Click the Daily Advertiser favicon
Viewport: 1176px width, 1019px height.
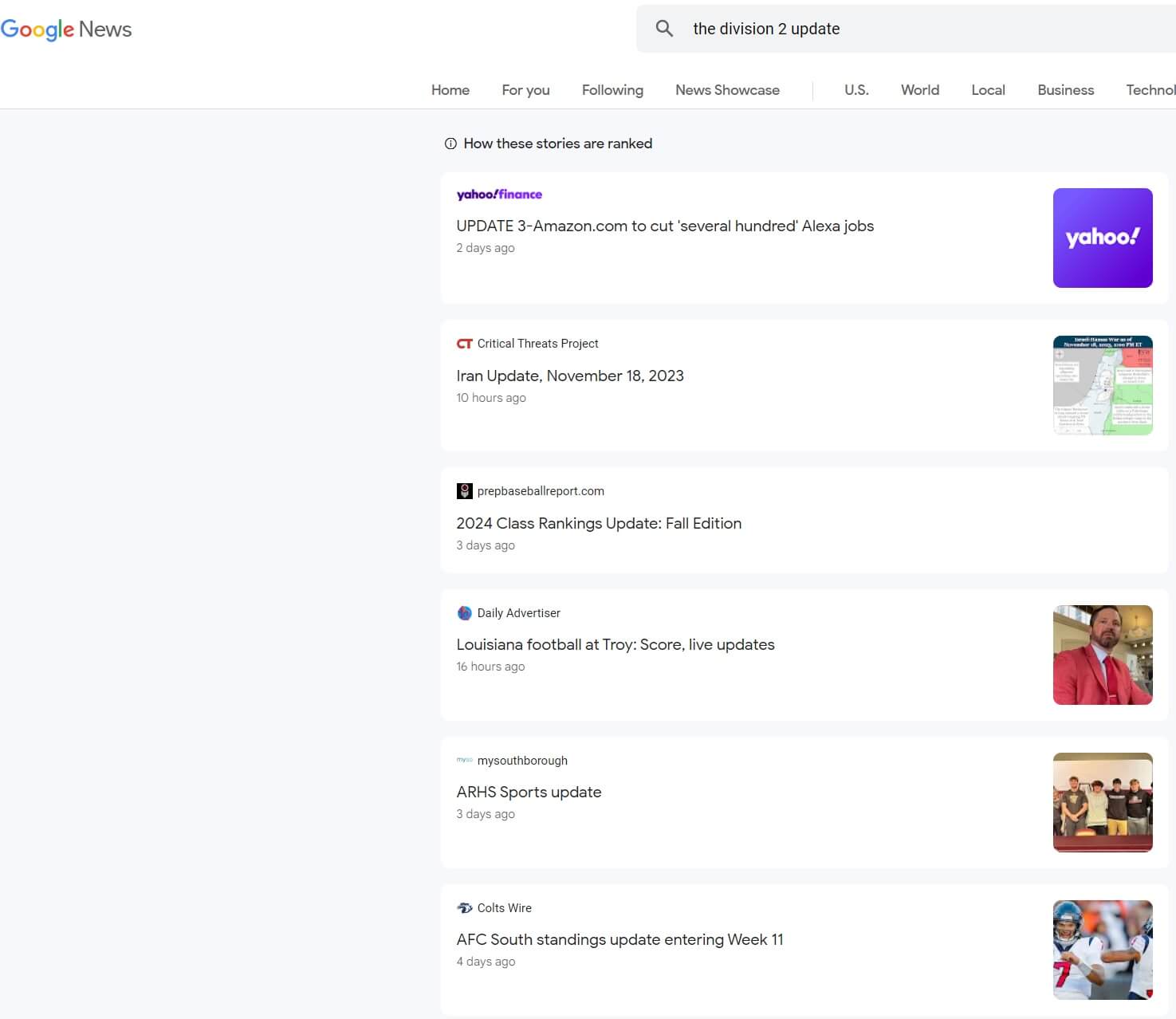464,613
